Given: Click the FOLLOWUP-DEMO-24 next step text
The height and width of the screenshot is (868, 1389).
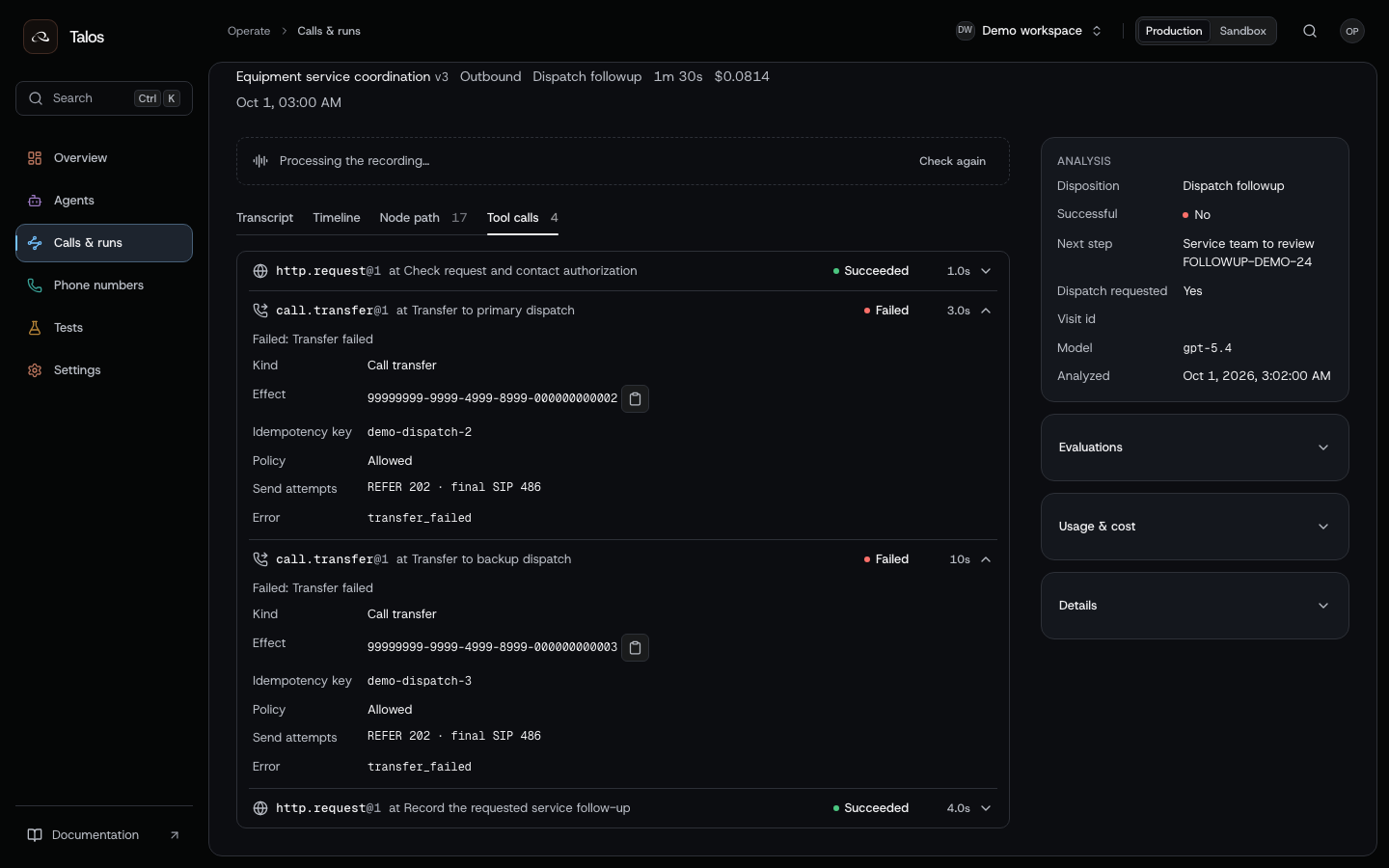Looking at the screenshot, I should pyautogui.click(x=1247, y=262).
